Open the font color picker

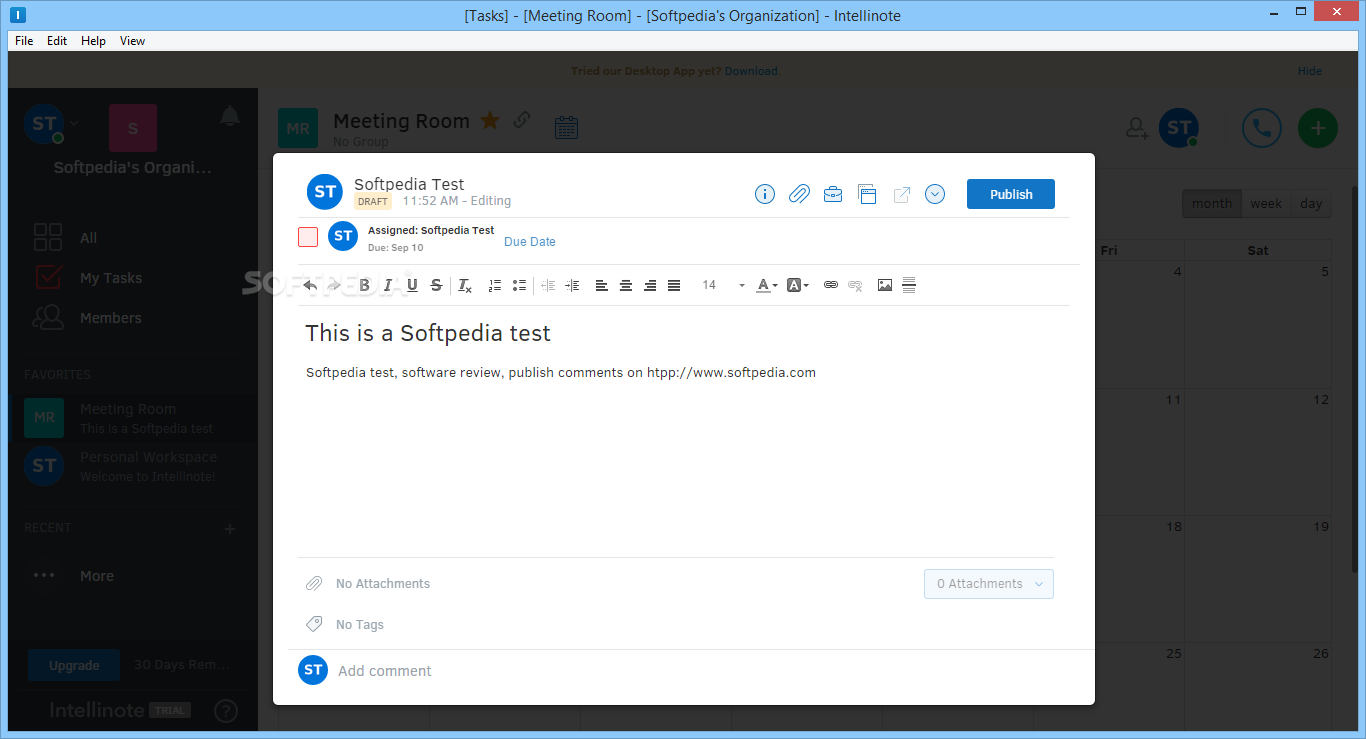[767, 285]
